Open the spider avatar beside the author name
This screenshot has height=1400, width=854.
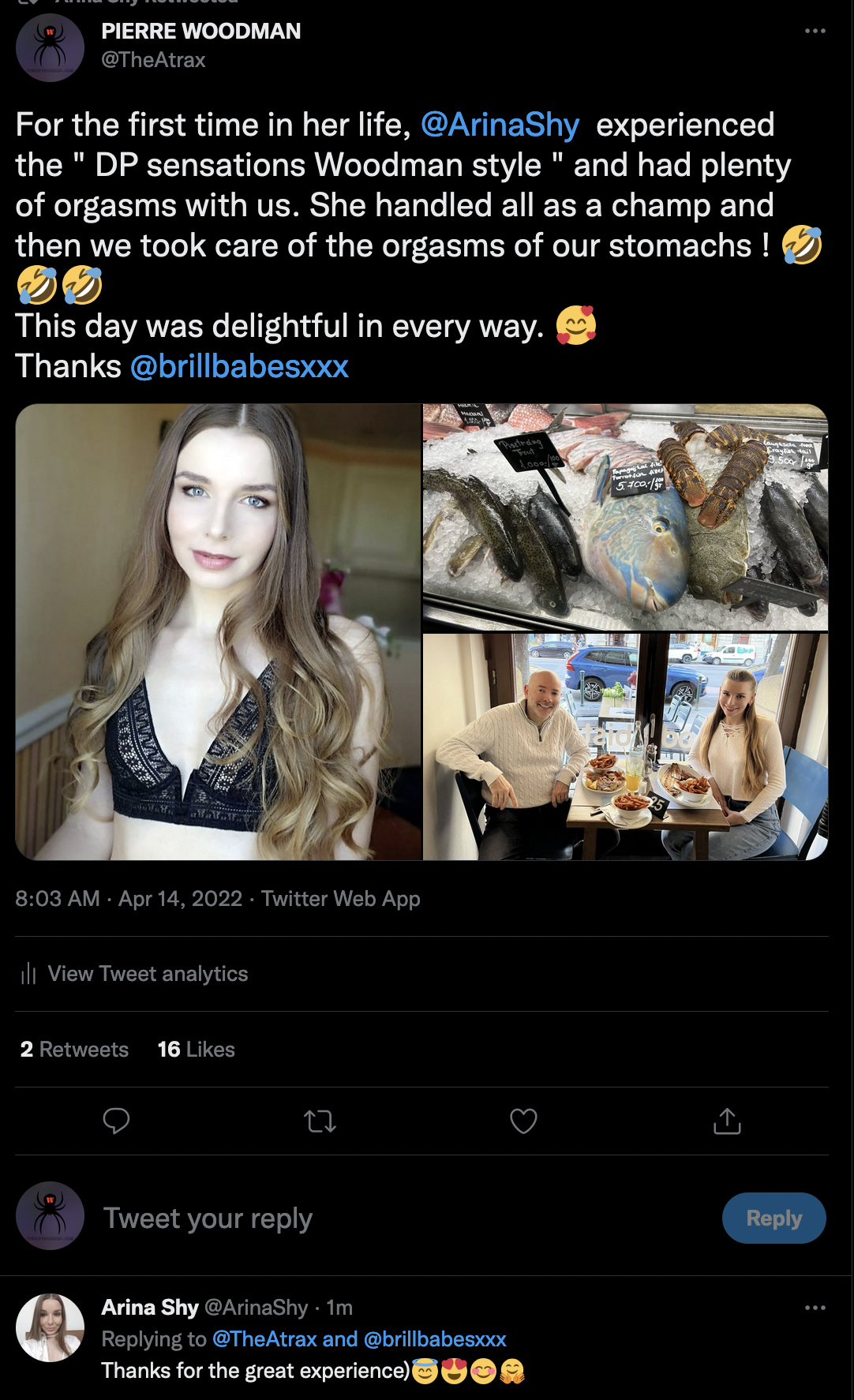coord(50,47)
